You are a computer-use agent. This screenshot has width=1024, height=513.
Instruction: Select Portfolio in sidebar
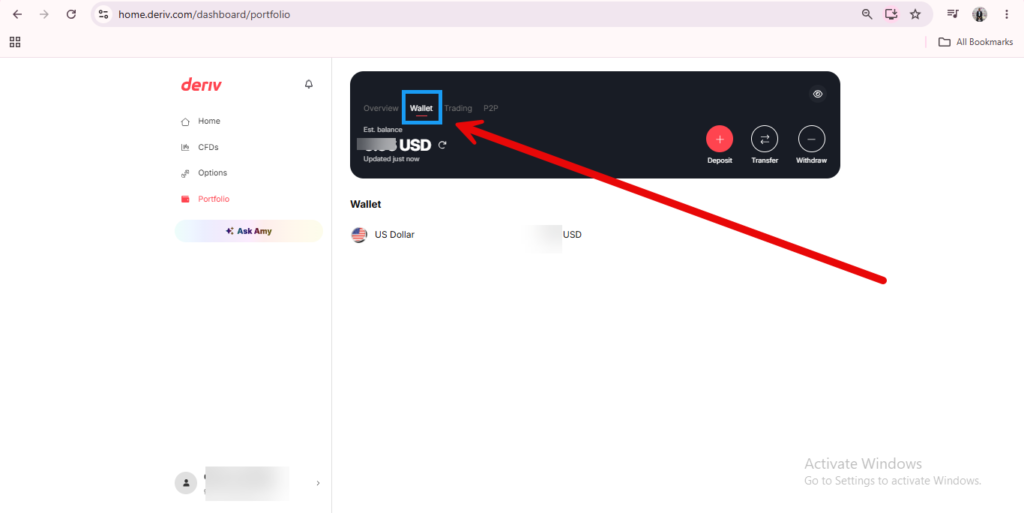coord(205,199)
